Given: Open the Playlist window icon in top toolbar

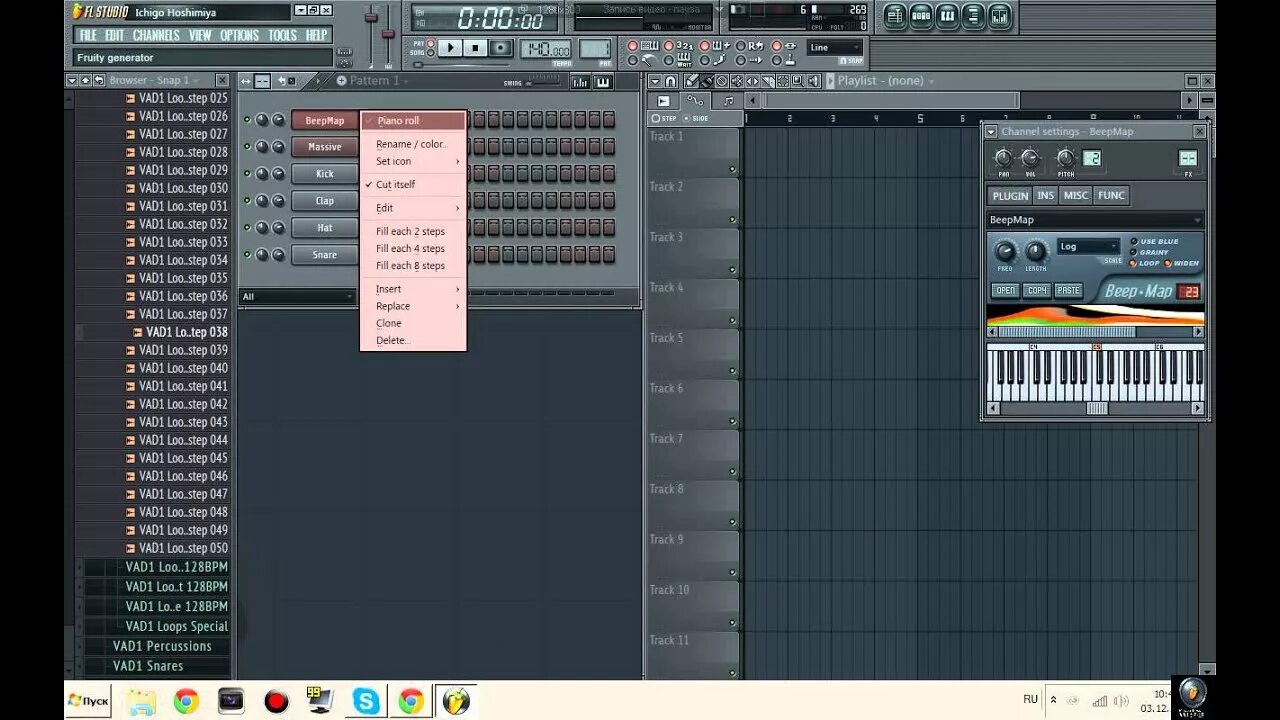Looking at the screenshot, I should pos(896,16).
